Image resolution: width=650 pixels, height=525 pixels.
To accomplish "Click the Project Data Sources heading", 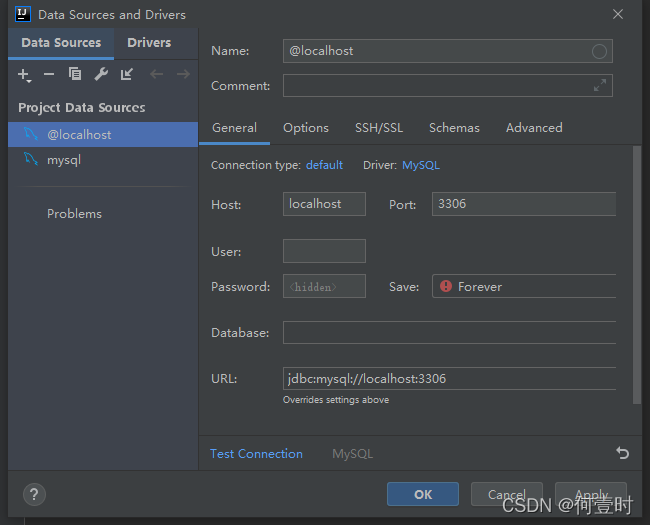I will 82,108.
